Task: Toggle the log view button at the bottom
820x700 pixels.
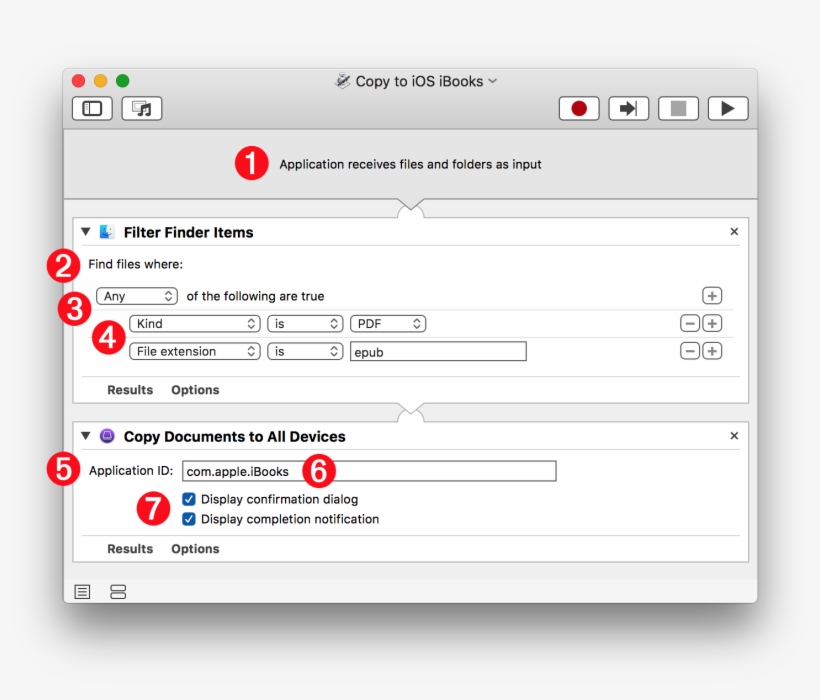Action: pyautogui.click(x=83, y=592)
